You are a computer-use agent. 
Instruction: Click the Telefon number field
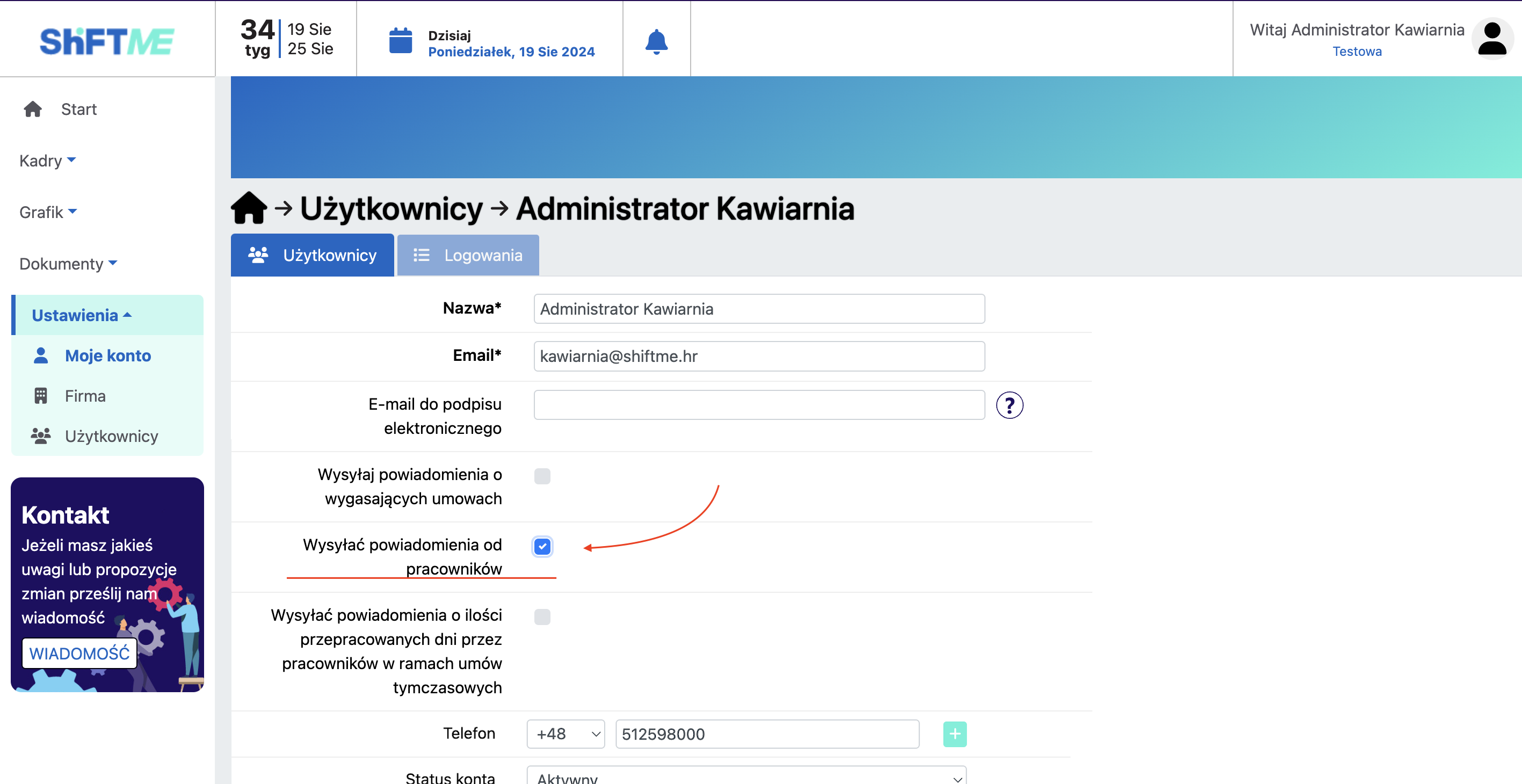(x=767, y=734)
